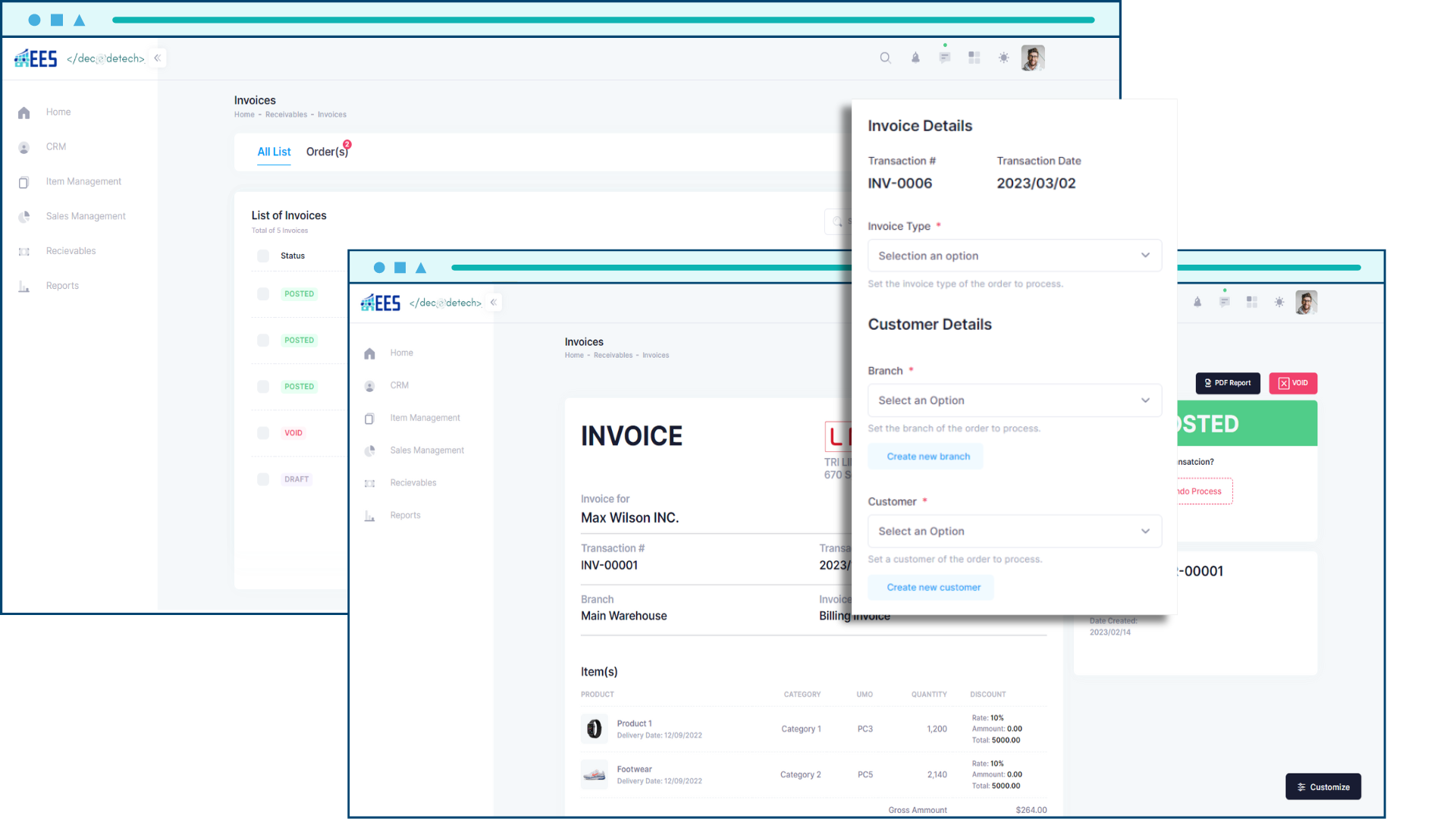The width and height of the screenshot is (1456, 819).
Task: Click the PDF Report button
Action: click(x=1228, y=383)
